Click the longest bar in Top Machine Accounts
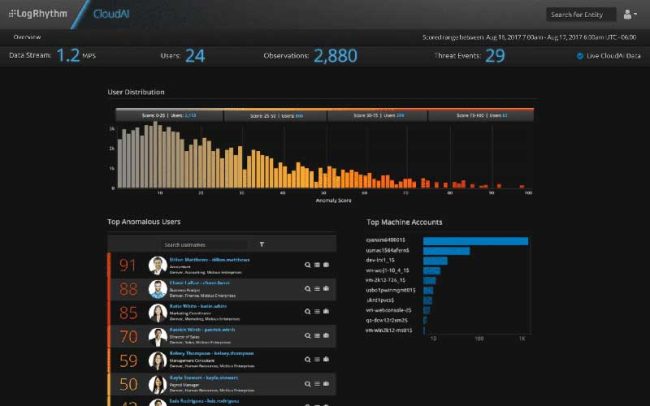650x406 pixels. pos(475,240)
